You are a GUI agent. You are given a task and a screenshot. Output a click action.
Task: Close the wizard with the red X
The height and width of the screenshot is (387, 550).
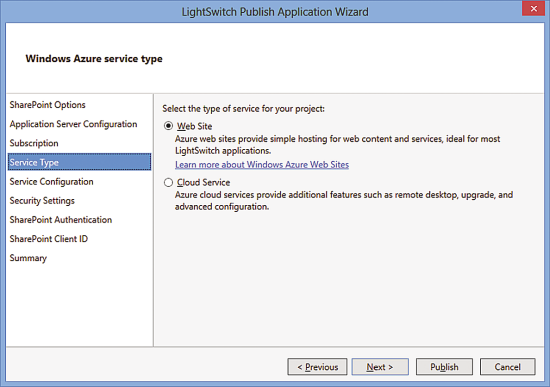pyautogui.click(x=534, y=8)
